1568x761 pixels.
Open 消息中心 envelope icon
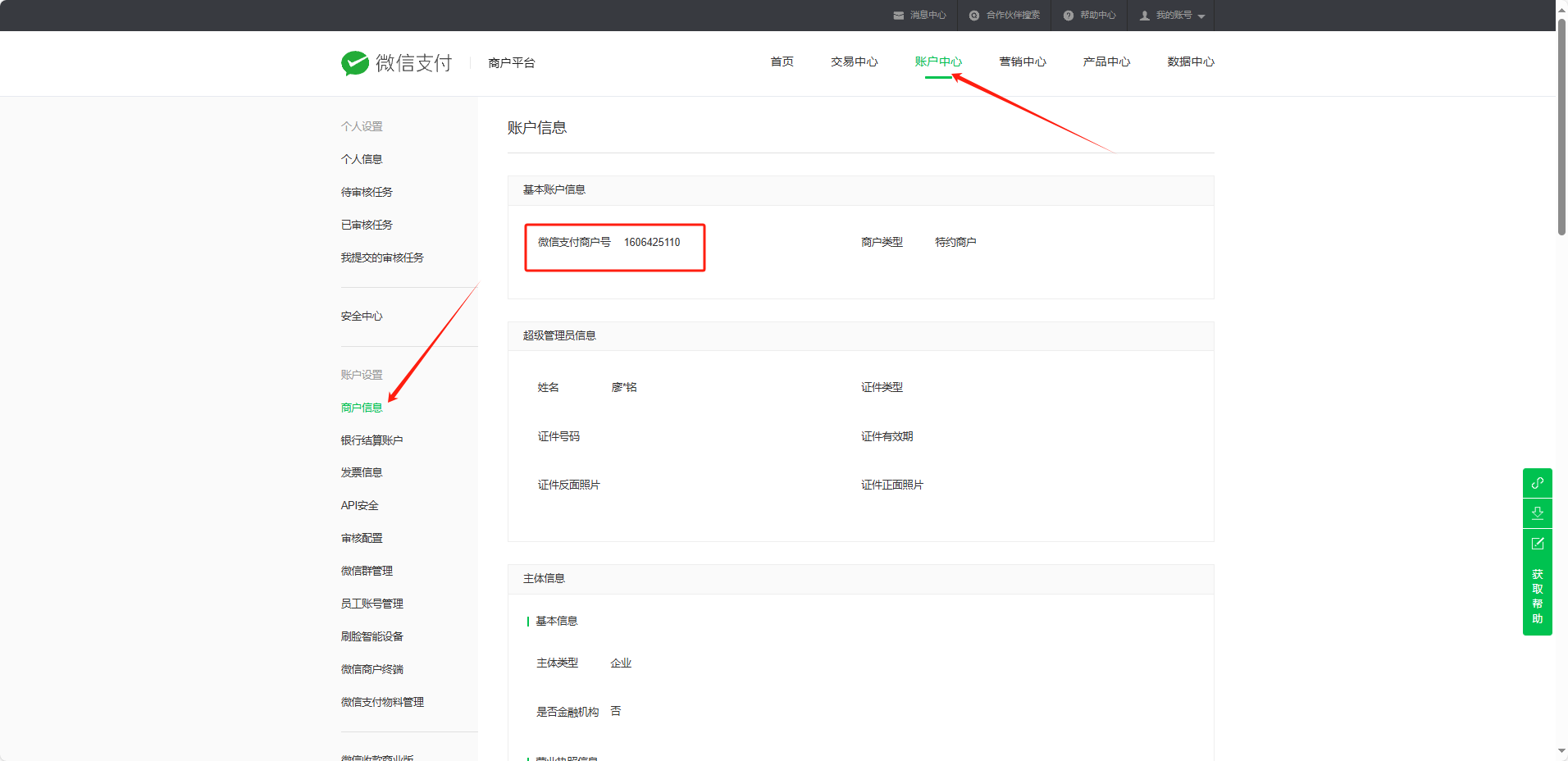pyautogui.click(x=899, y=16)
